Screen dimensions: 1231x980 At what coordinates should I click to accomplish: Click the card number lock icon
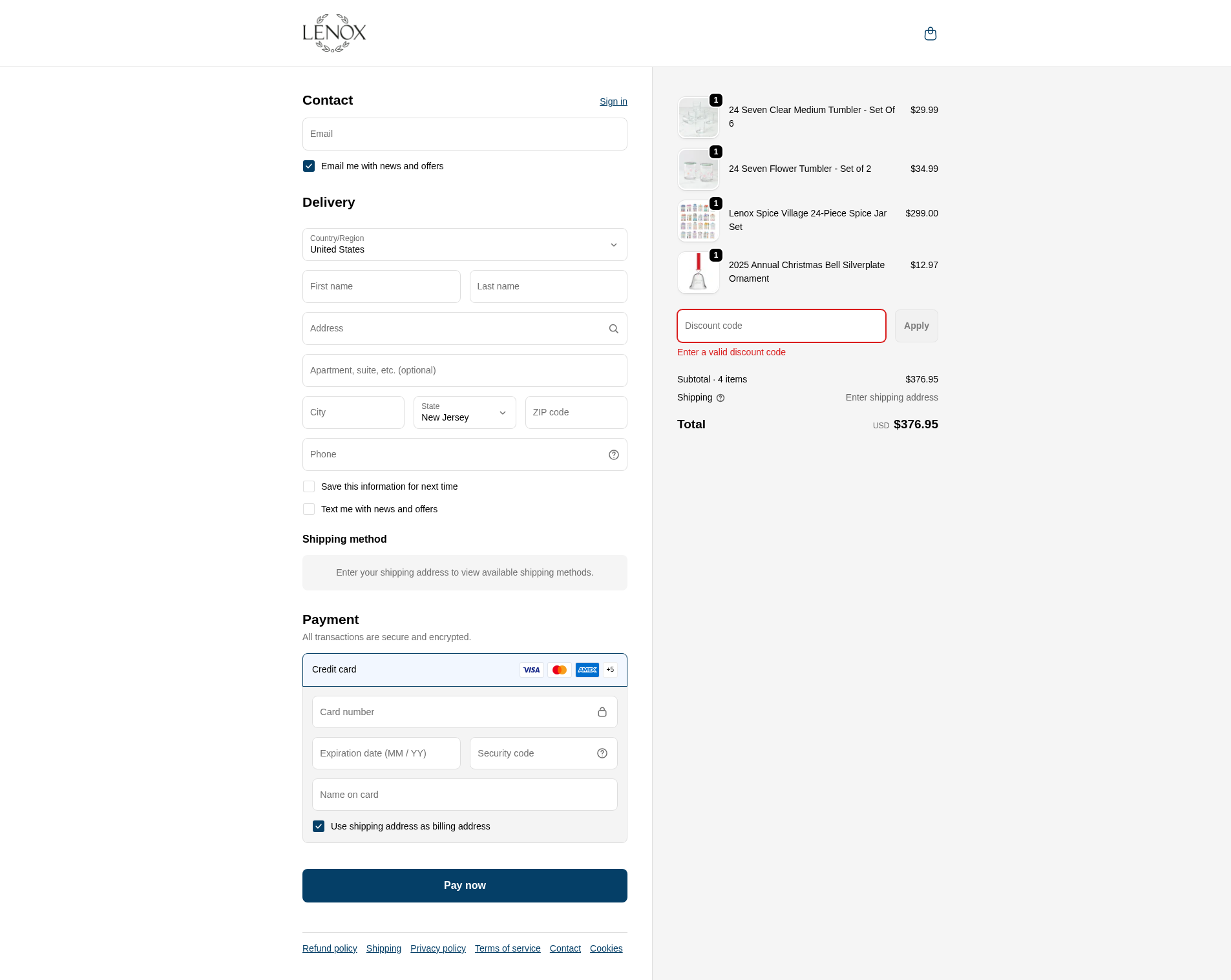pos(602,712)
